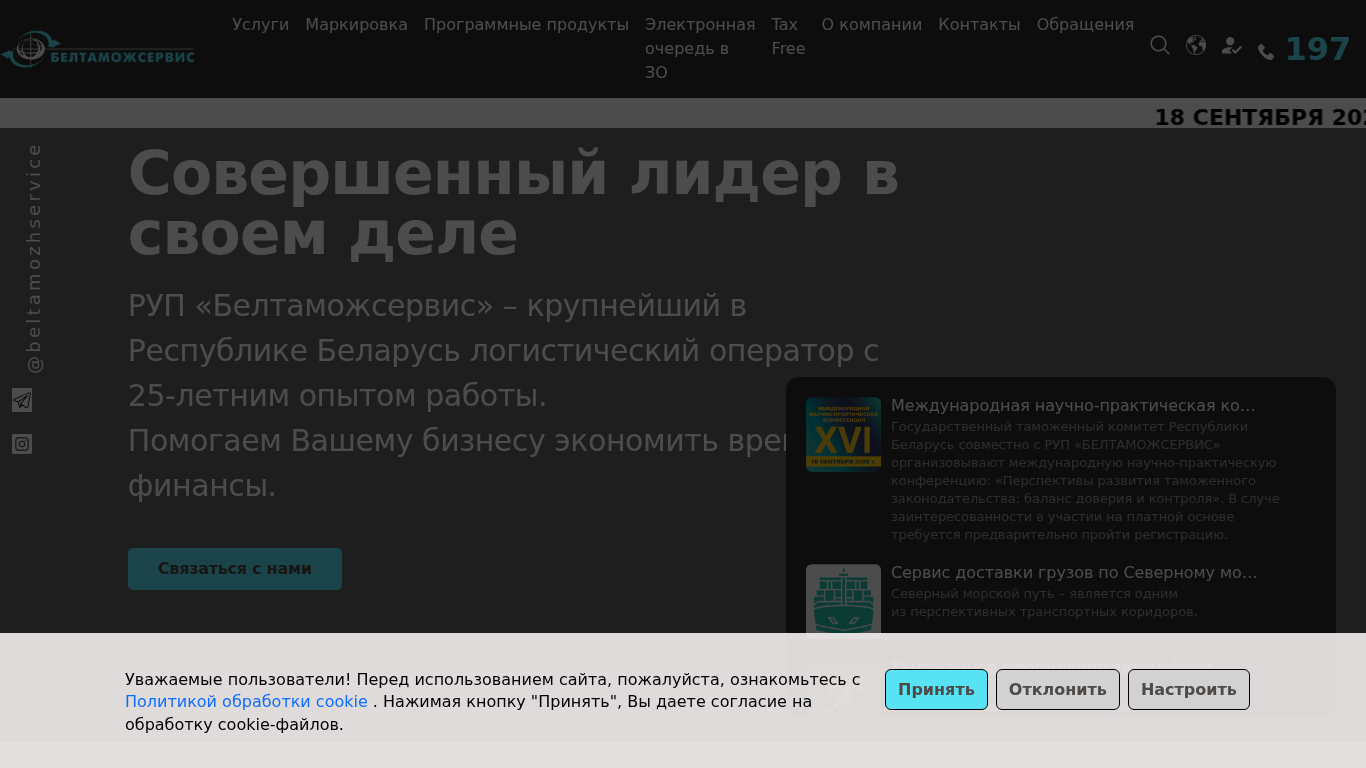The image size is (1366, 768).
Task: Open the О компании menu
Action: coord(872,24)
